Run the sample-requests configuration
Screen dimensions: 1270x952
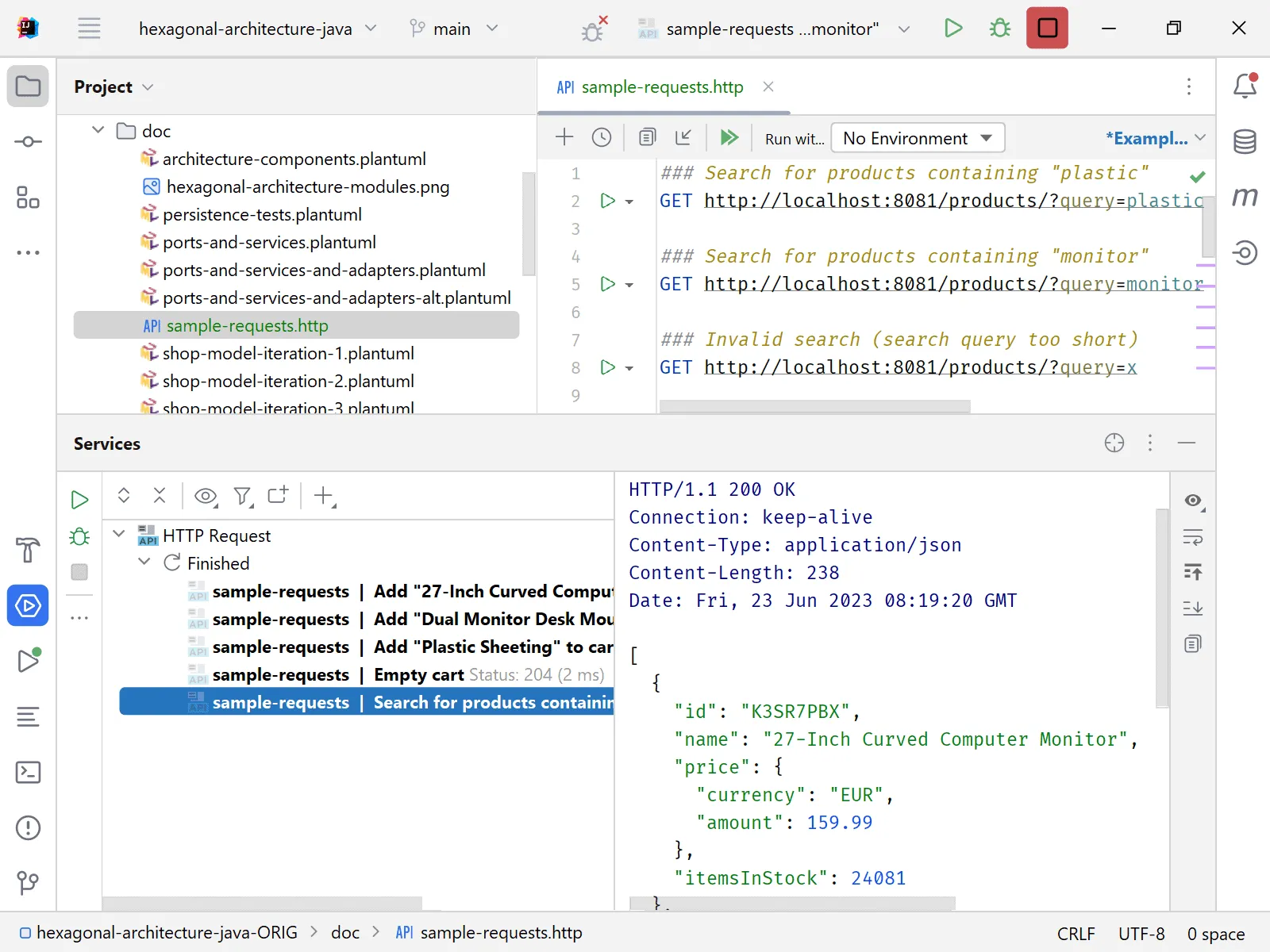(953, 29)
